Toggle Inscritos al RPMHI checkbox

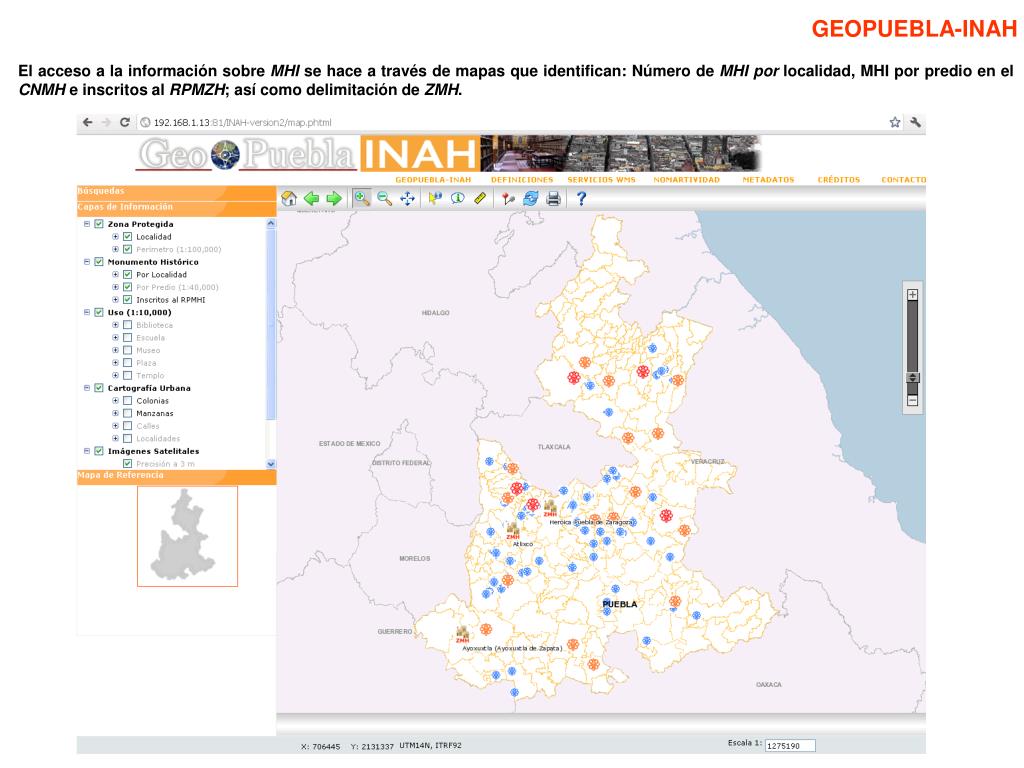tap(127, 300)
